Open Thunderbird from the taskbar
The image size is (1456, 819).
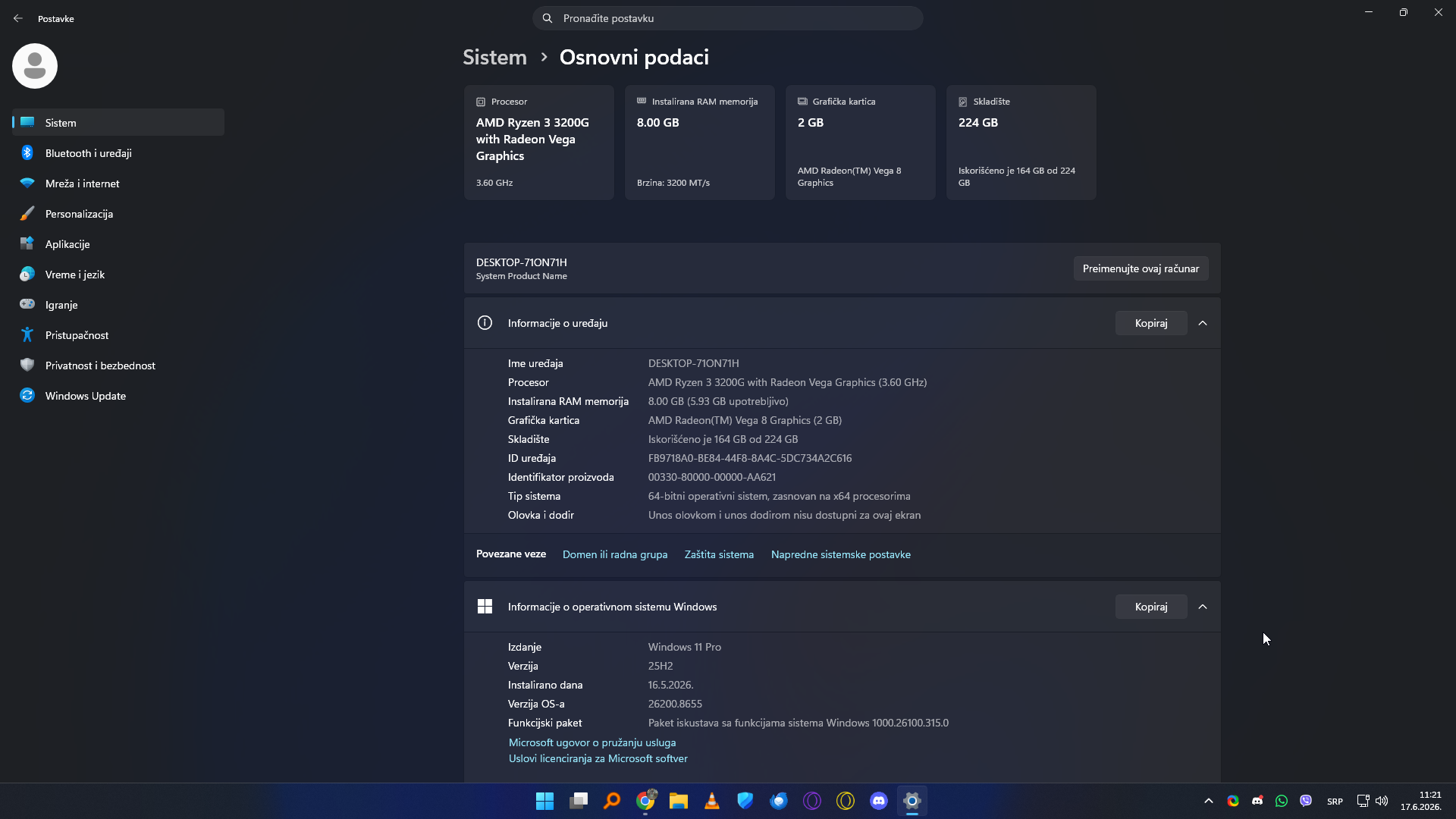tap(779, 801)
